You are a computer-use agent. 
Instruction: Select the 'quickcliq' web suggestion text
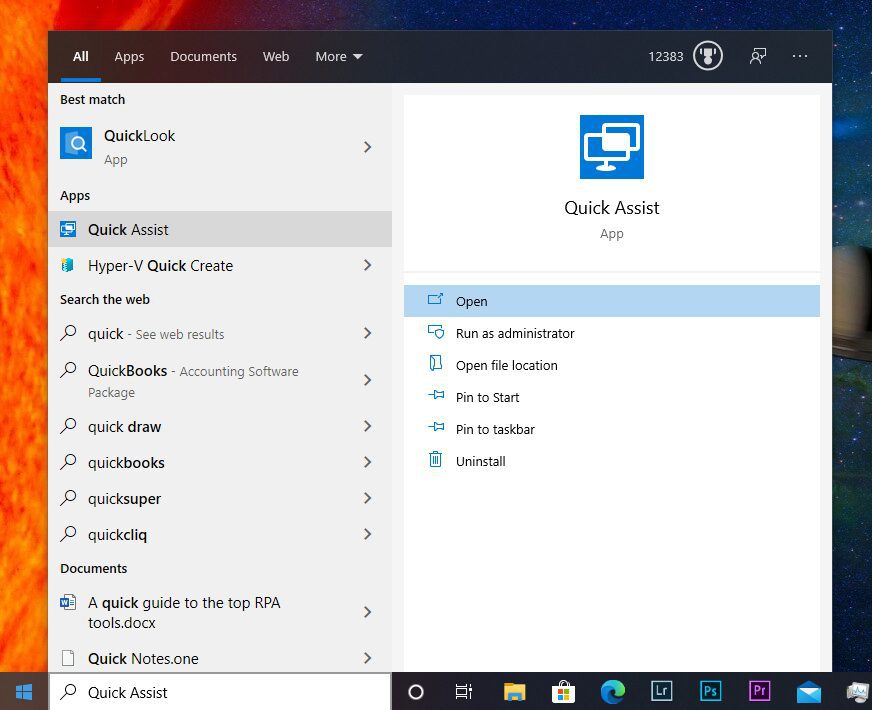pyautogui.click(x=117, y=535)
